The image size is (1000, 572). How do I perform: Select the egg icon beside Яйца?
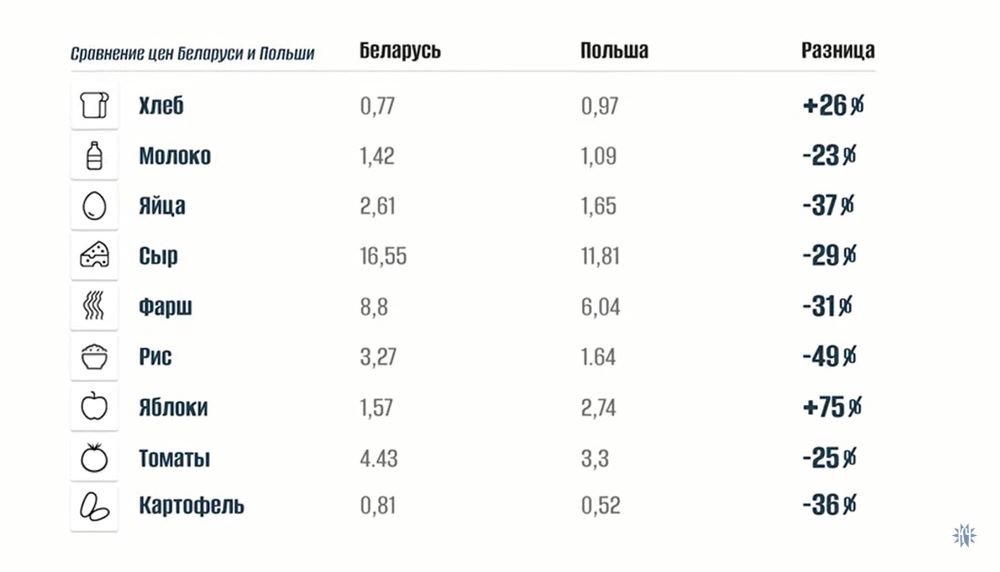pos(94,206)
